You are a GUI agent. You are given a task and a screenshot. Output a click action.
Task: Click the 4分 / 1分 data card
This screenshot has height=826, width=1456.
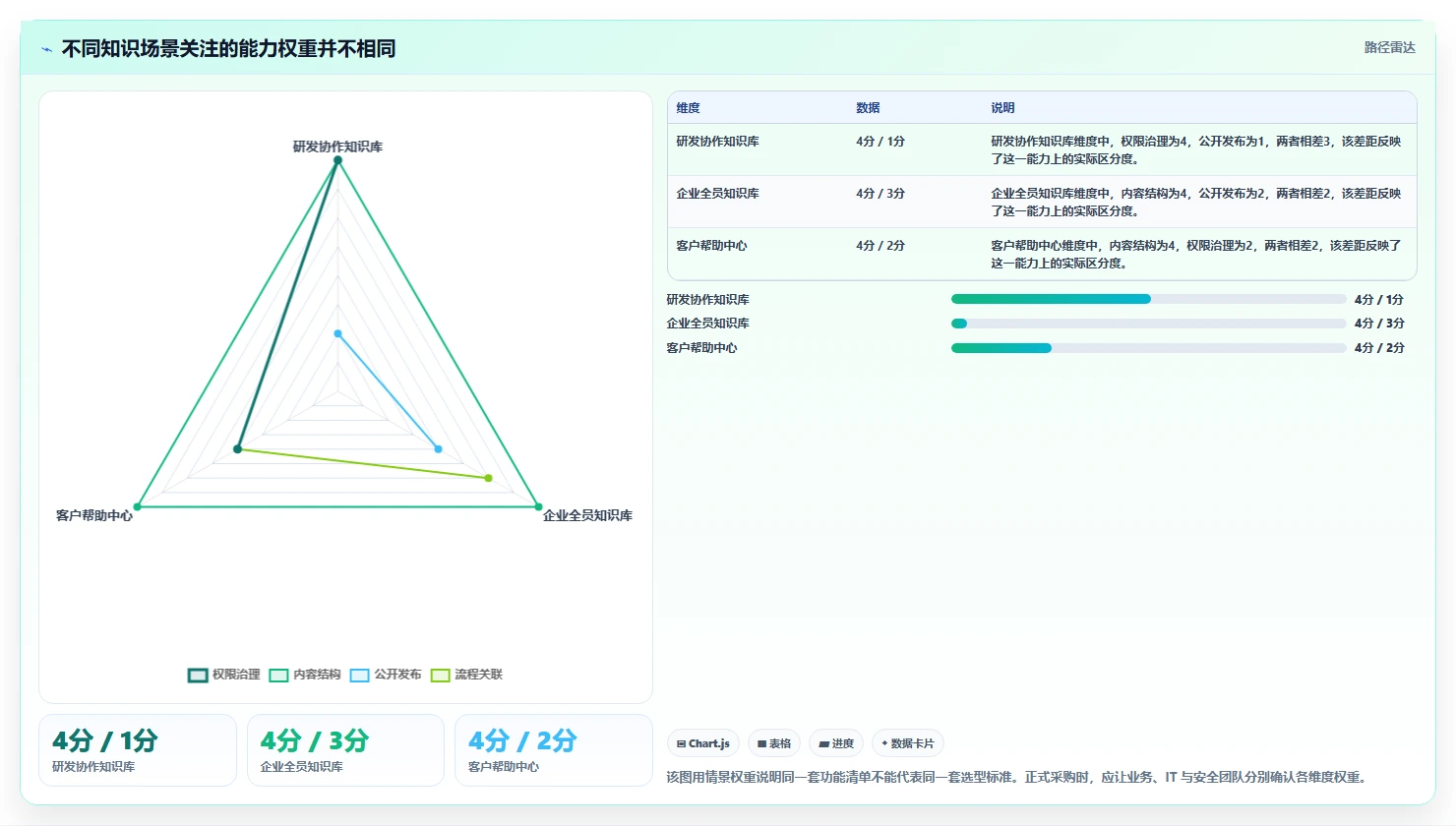[x=138, y=750]
